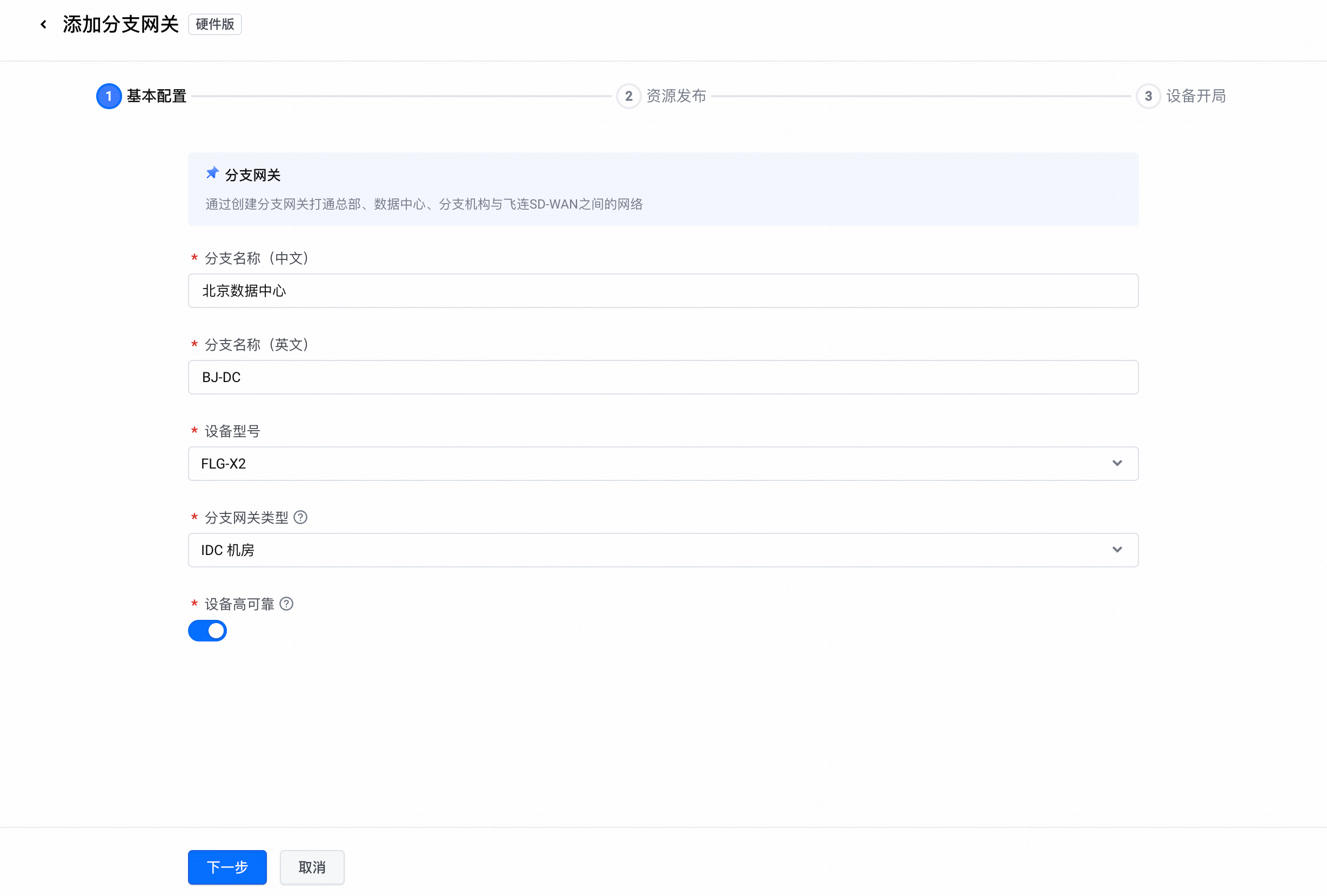This screenshot has height=896, width=1327.
Task: Click the 取消 button
Action: click(x=312, y=867)
